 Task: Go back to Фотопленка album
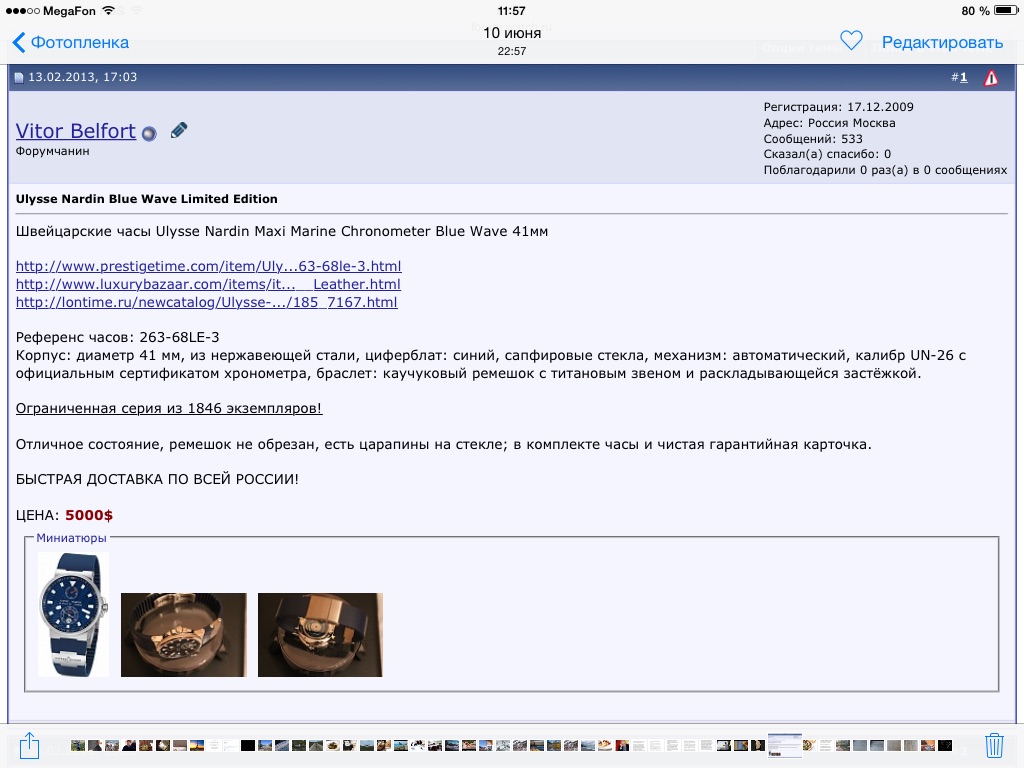[70, 42]
